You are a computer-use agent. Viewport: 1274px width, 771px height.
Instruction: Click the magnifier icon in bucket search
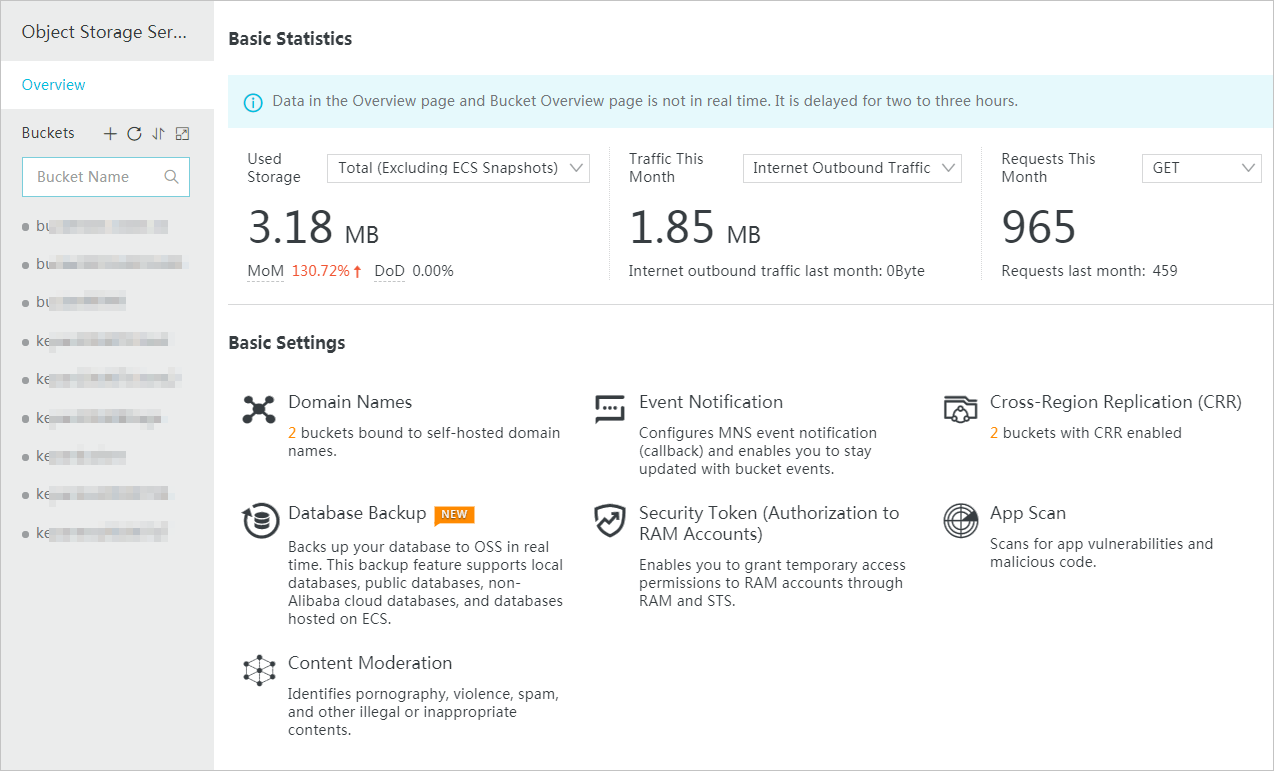coord(171,177)
